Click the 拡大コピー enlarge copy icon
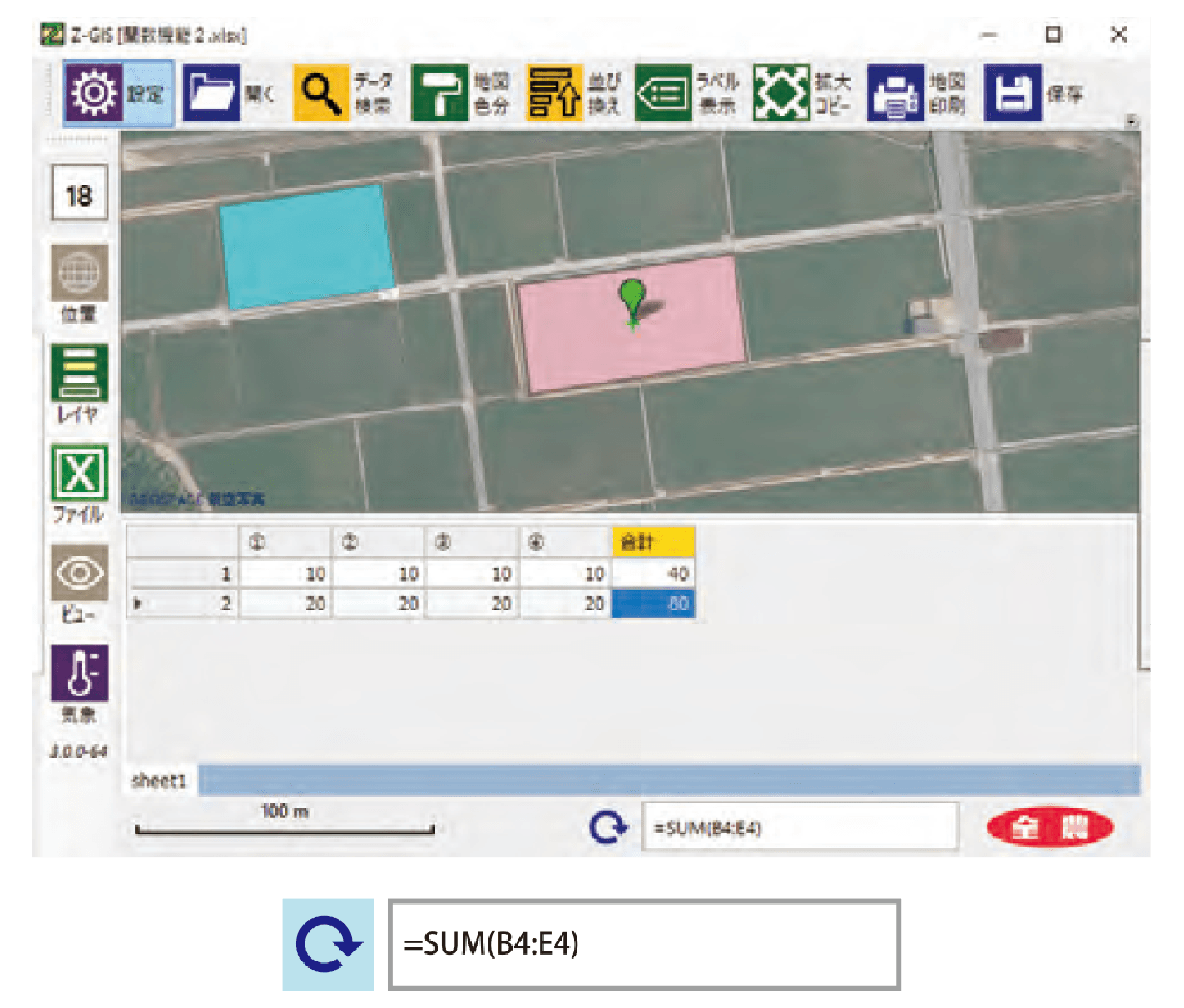The height and width of the screenshot is (1008, 1184). click(780, 93)
